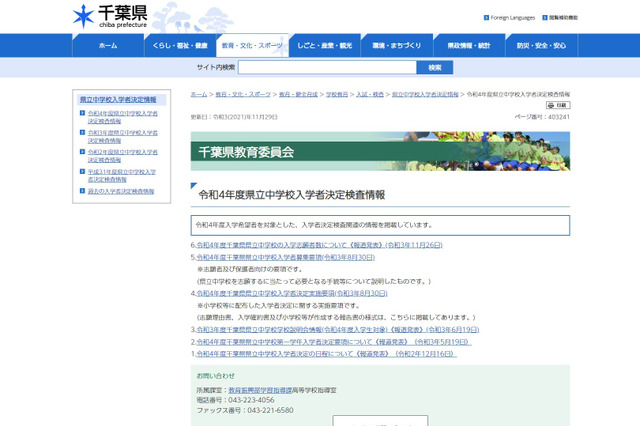Open item 3 link 学校説明会情報 (令和3年6月19日)
The width and height of the screenshot is (640, 426).
(338, 330)
